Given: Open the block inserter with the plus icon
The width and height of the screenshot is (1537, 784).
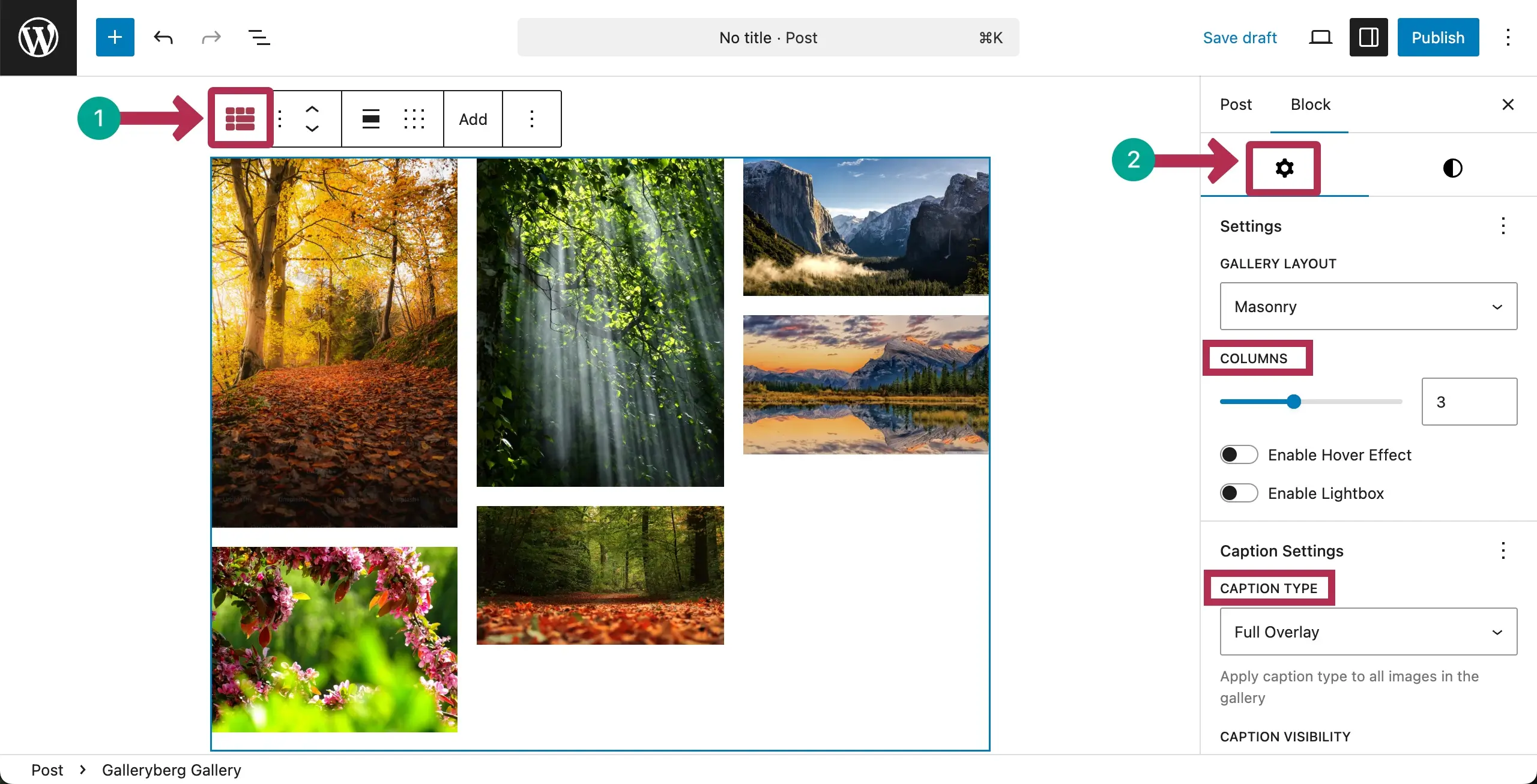Looking at the screenshot, I should tap(114, 37).
